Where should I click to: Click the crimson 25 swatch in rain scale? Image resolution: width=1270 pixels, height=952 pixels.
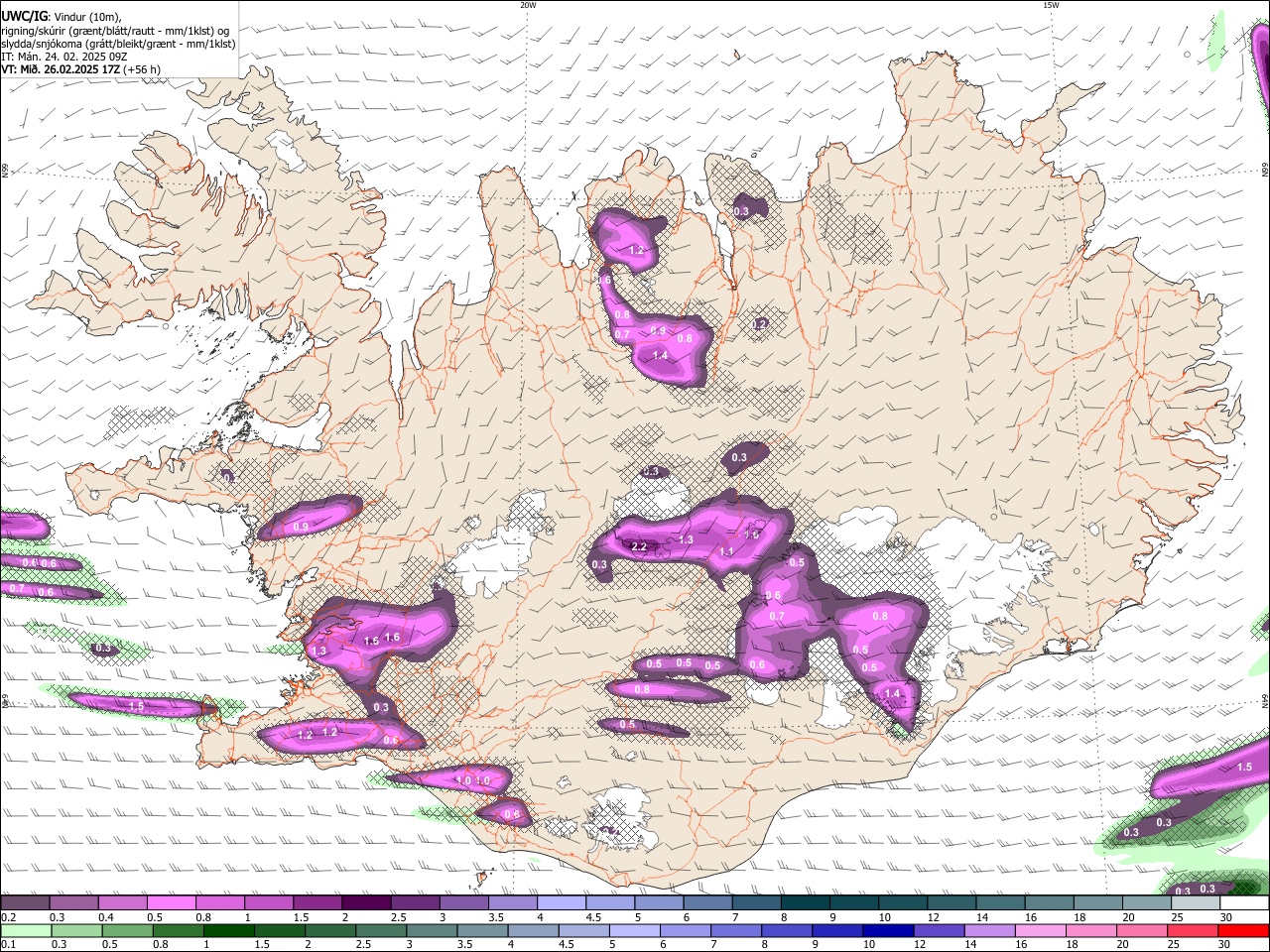pos(1194,931)
